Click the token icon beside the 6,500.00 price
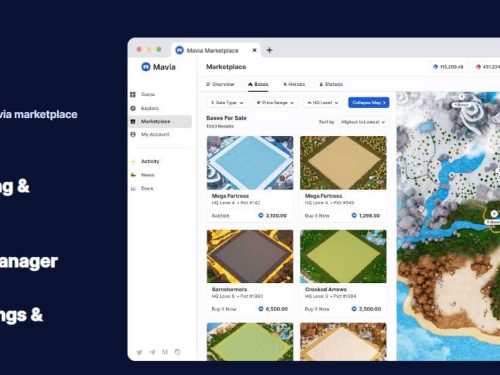The height and width of the screenshot is (375, 500). 261,309
